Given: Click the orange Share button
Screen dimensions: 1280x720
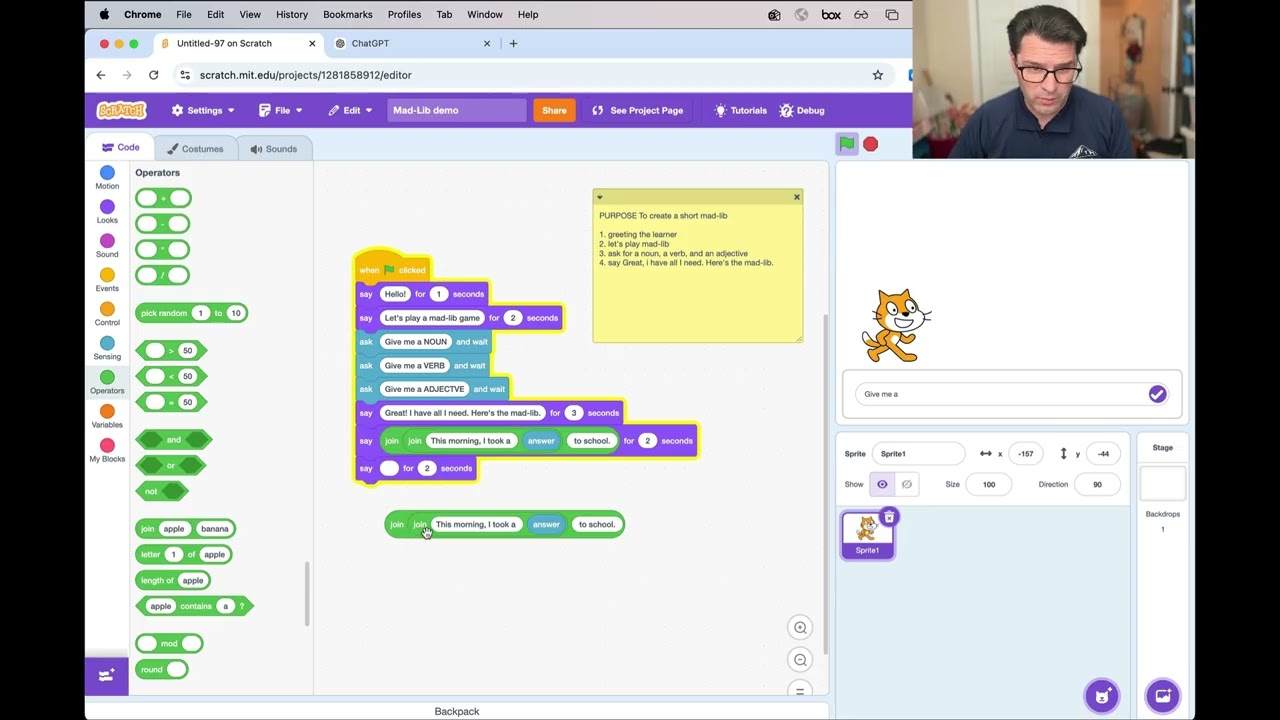Looking at the screenshot, I should click(554, 110).
